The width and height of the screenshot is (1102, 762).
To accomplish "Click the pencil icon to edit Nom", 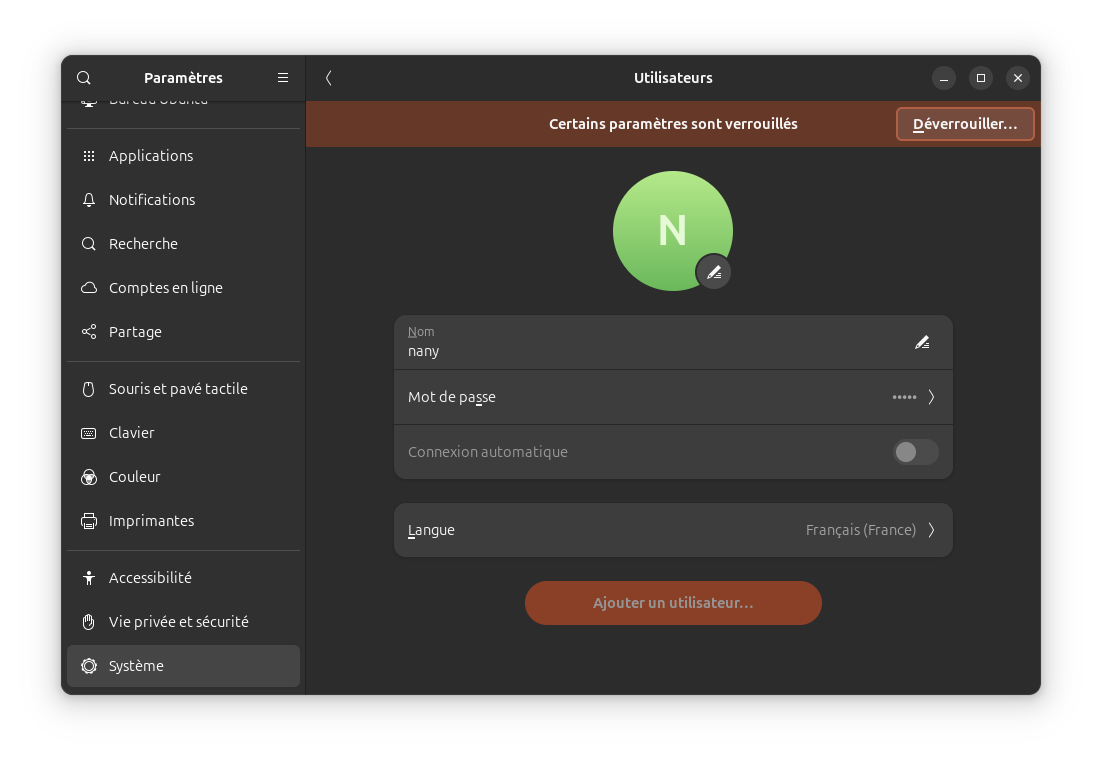I will coord(922,342).
